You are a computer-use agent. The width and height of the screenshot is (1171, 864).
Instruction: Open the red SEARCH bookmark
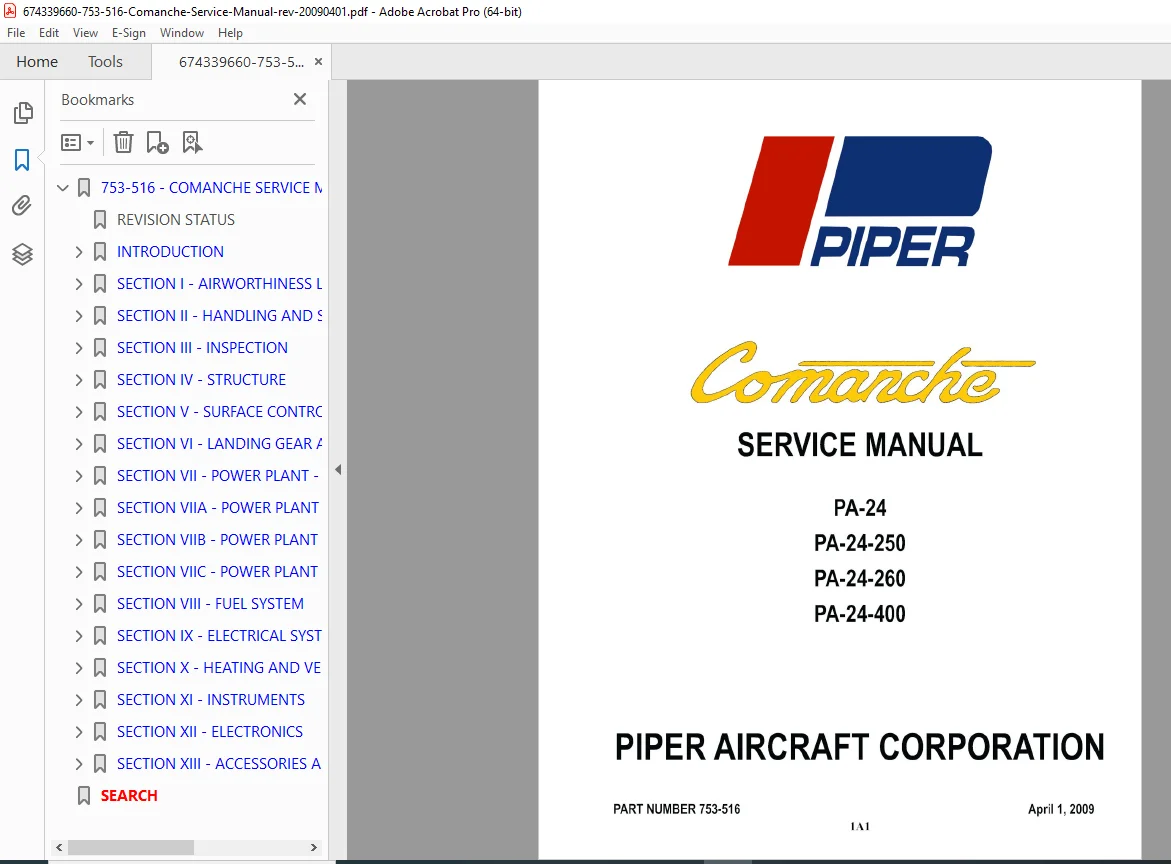[129, 796]
